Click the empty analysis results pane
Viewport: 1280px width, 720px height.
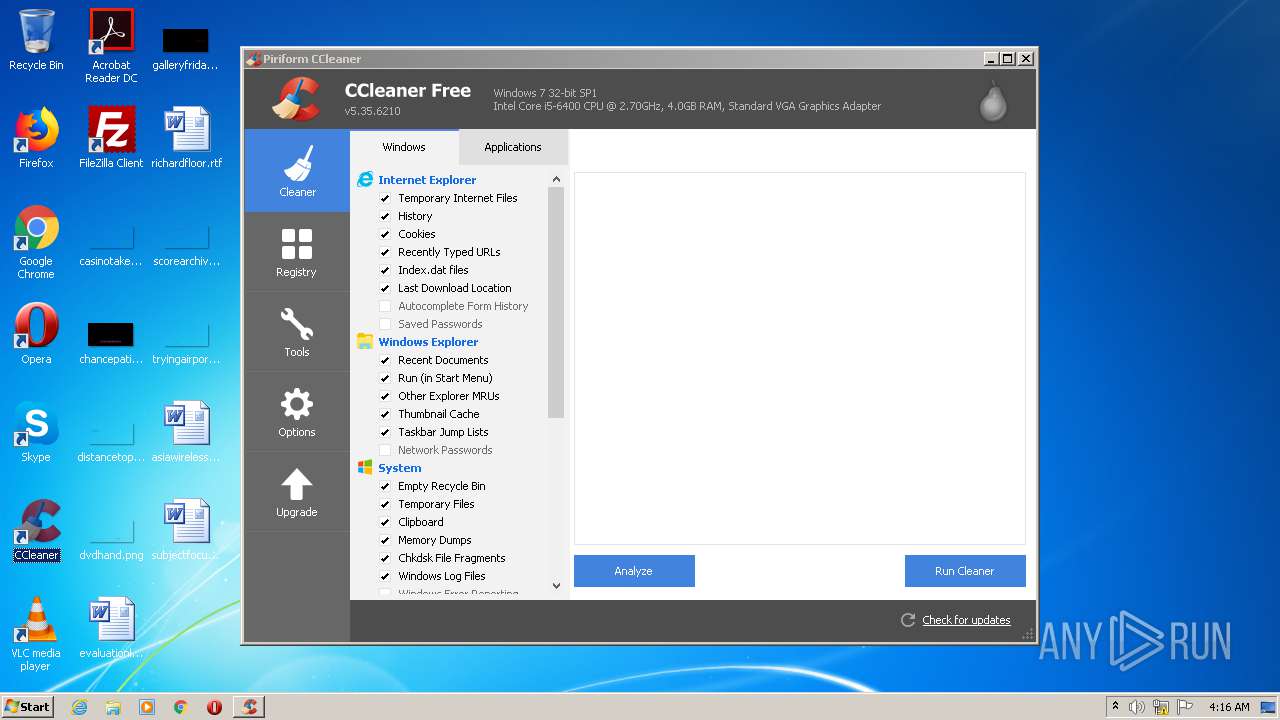[x=800, y=358]
